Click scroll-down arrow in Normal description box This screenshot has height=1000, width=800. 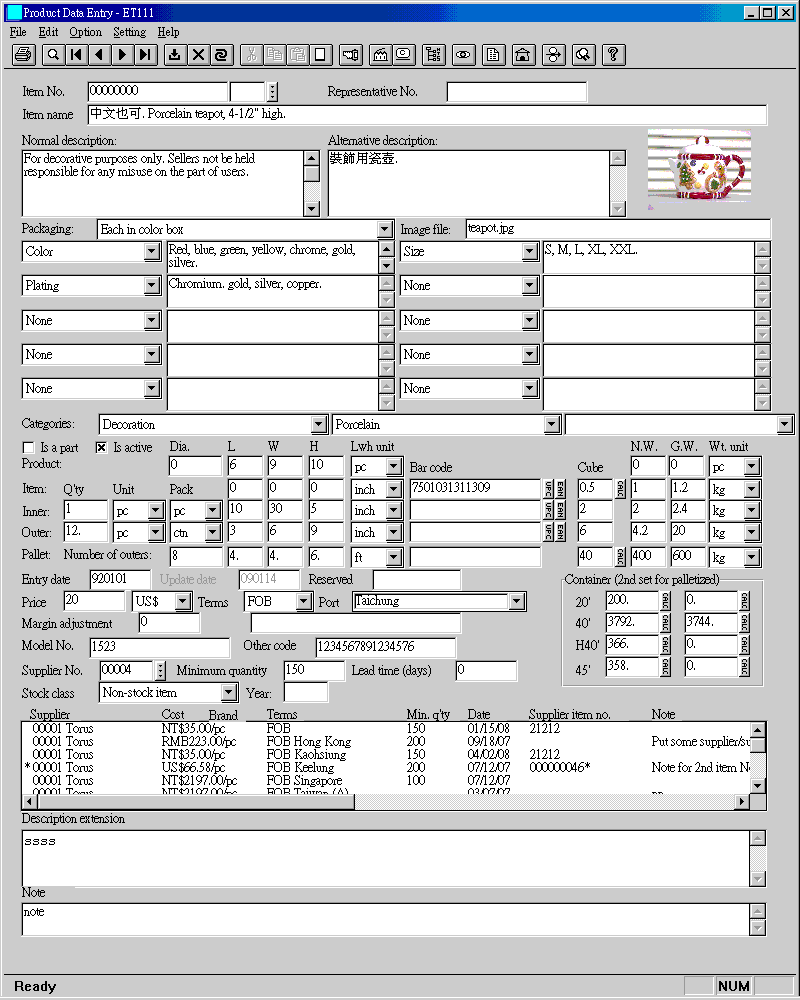[311, 209]
